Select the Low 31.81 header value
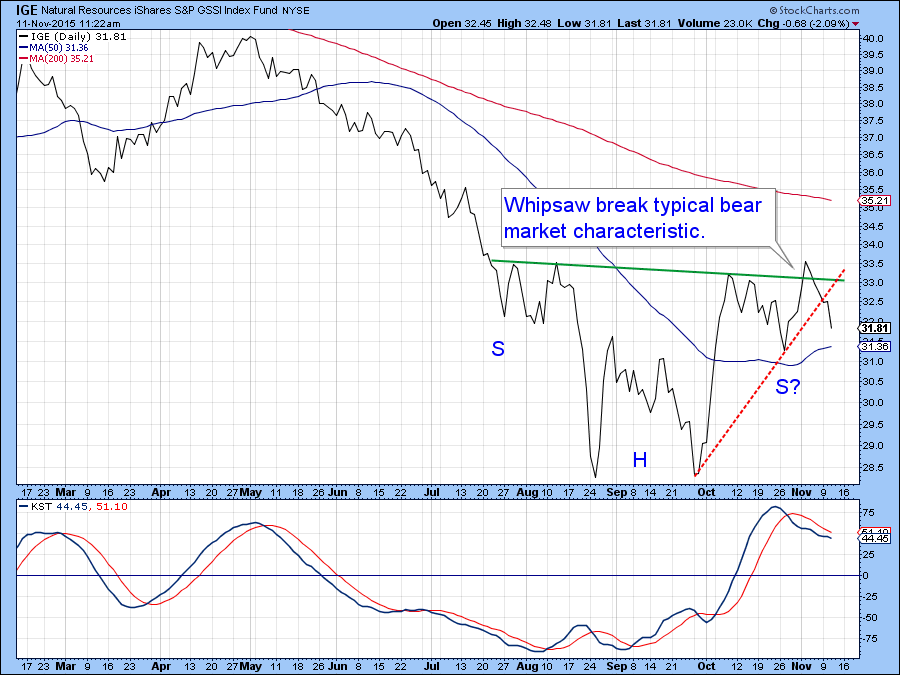This screenshot has width=900, height=675. tap(585, 24)
